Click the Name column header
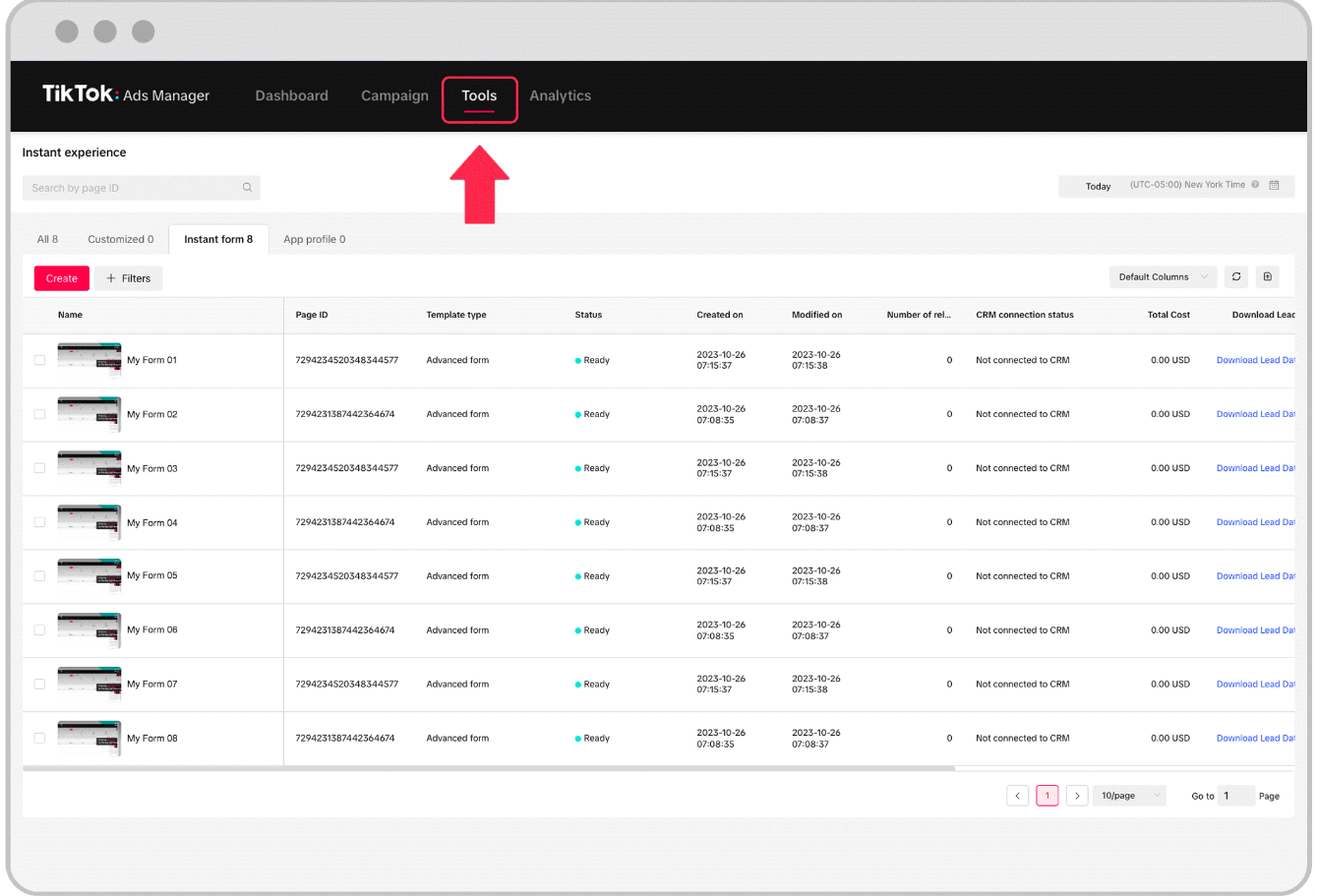The image size is (1317, 896). pyautogui.click(x=70, y=315)
